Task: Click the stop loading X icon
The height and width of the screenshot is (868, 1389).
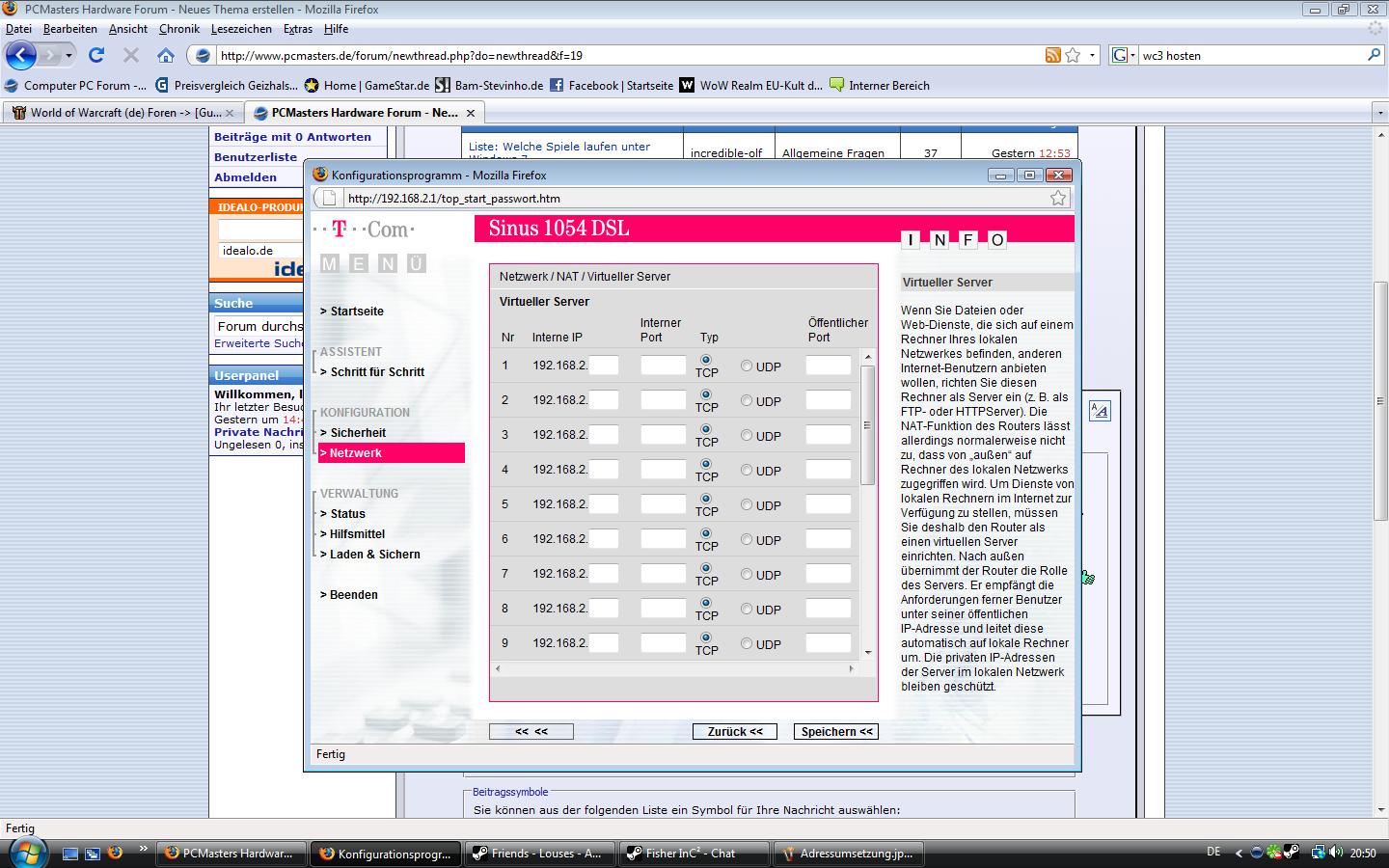Action: (131, 55)
